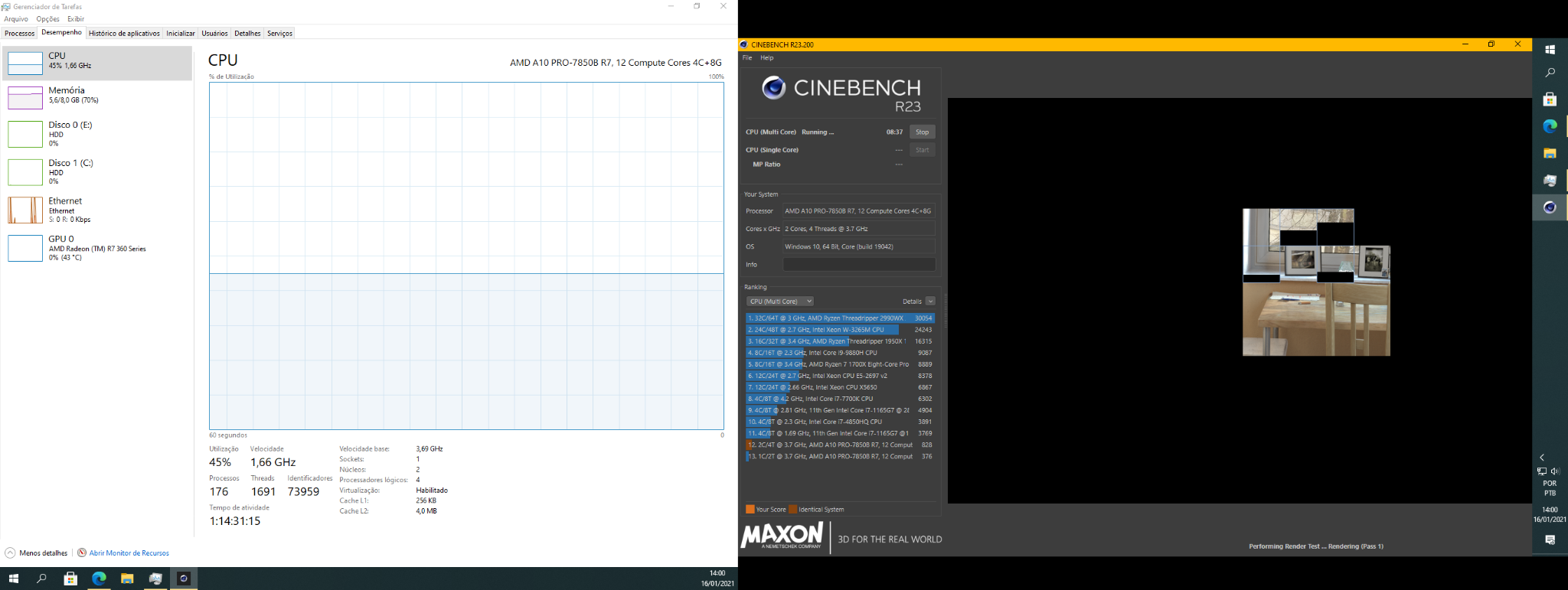Show hidden tray icons chevron
Screen dimensions: 1568x590
(1542, 458)
